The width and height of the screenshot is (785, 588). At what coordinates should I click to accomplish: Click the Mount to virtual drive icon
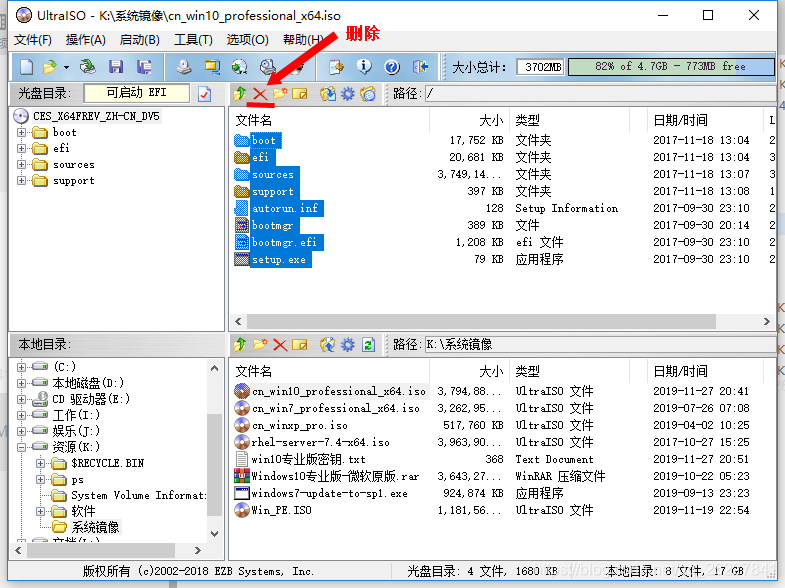(x=268, y=67)
